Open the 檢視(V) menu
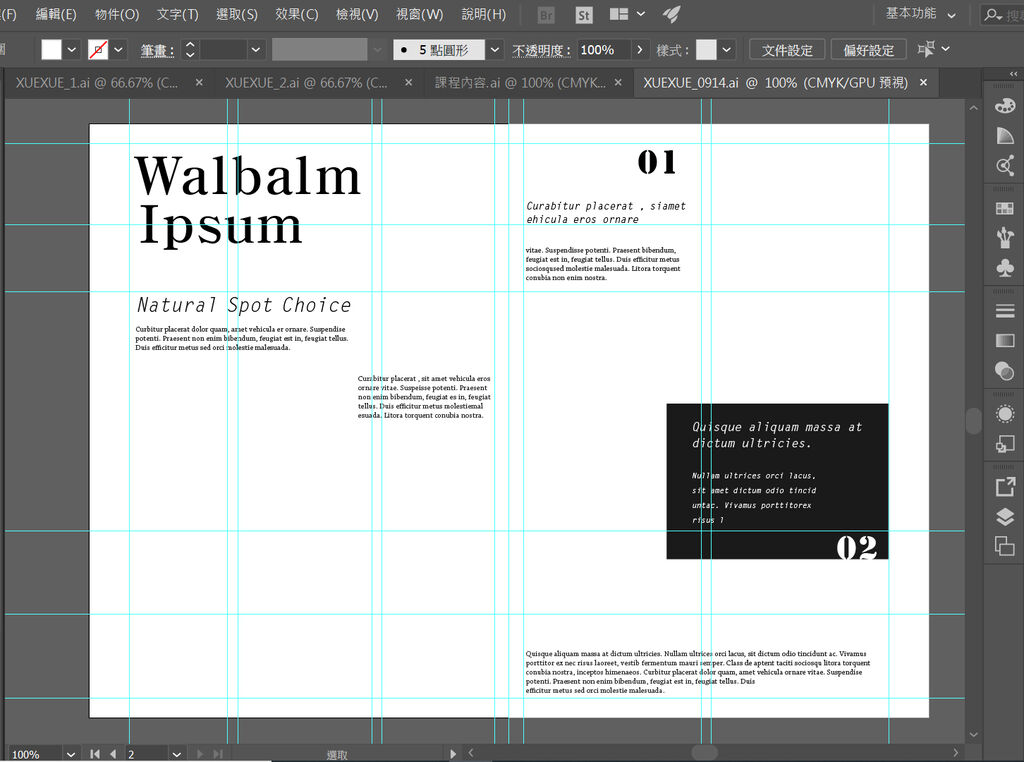Viewport: 1024px width, 762px height. (x=357, y=14)
